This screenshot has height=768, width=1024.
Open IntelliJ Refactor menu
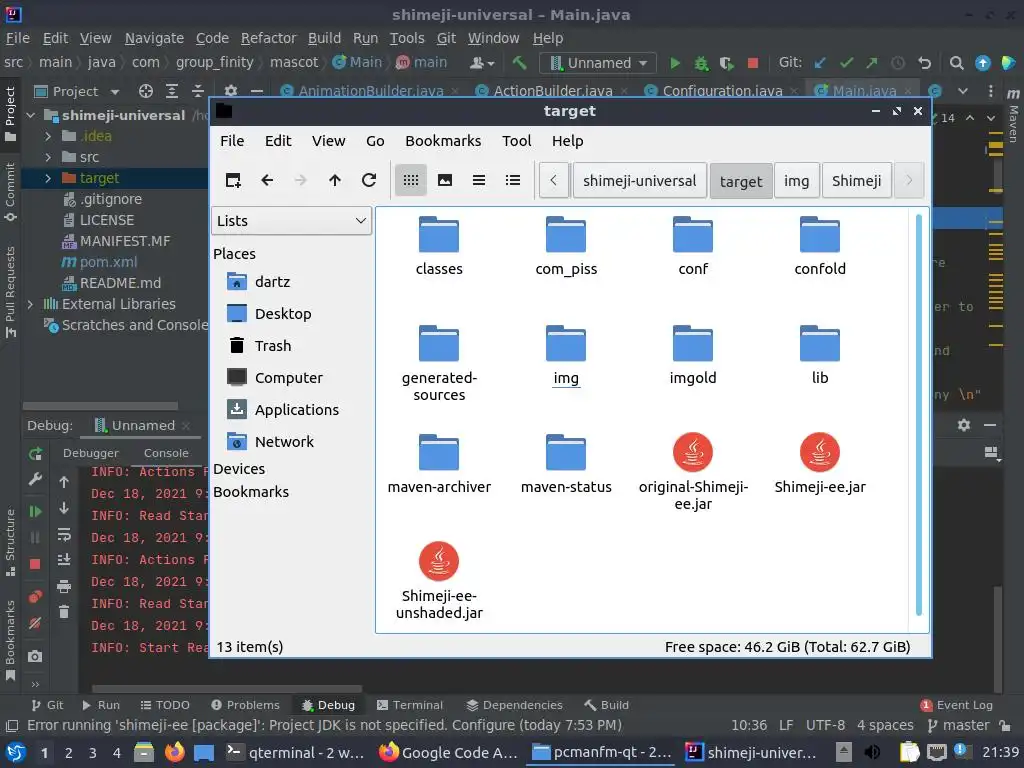click(x=268, y=39)
